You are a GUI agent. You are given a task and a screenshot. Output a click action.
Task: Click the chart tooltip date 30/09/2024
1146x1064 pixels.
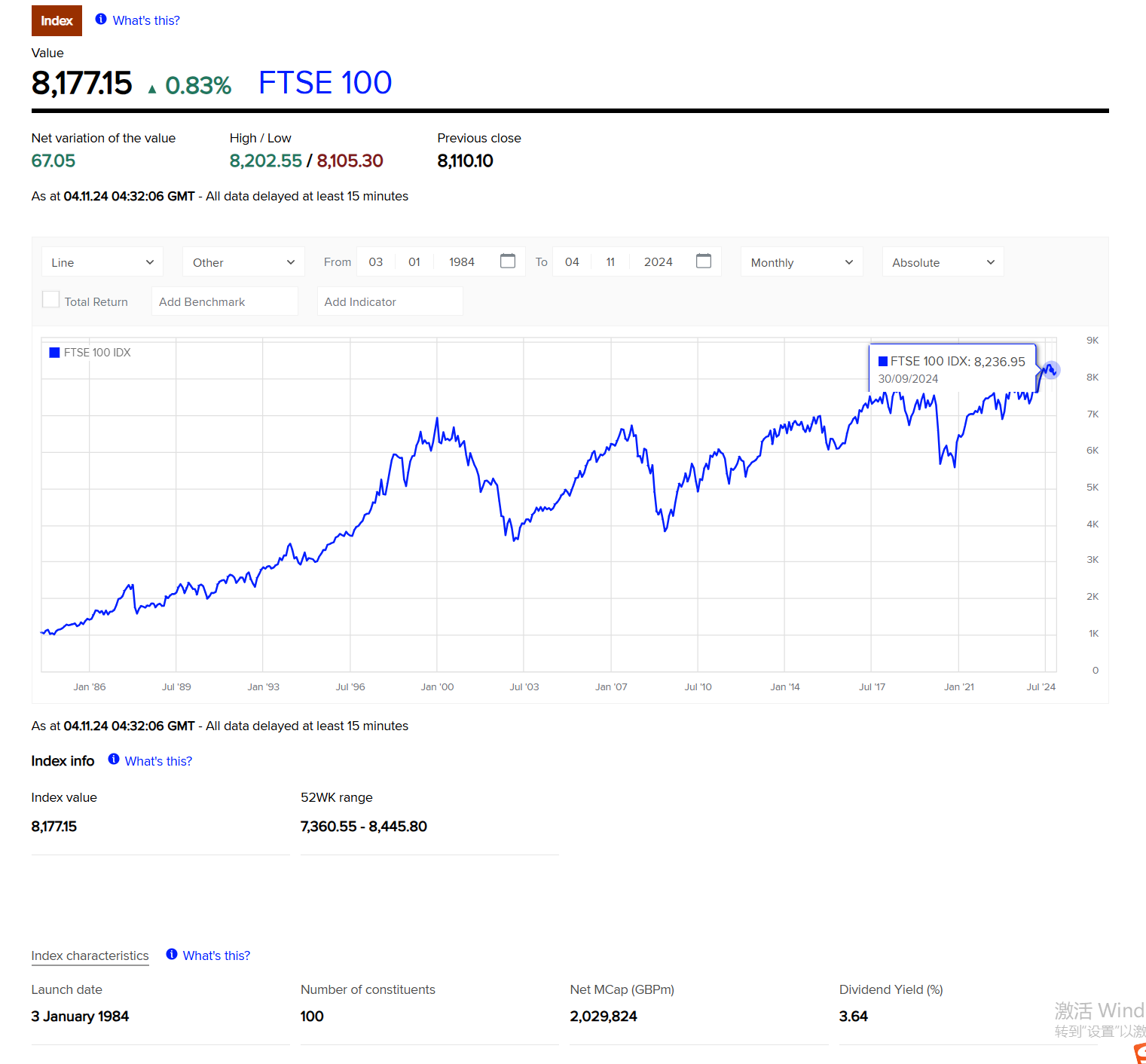tap(908, 379)
